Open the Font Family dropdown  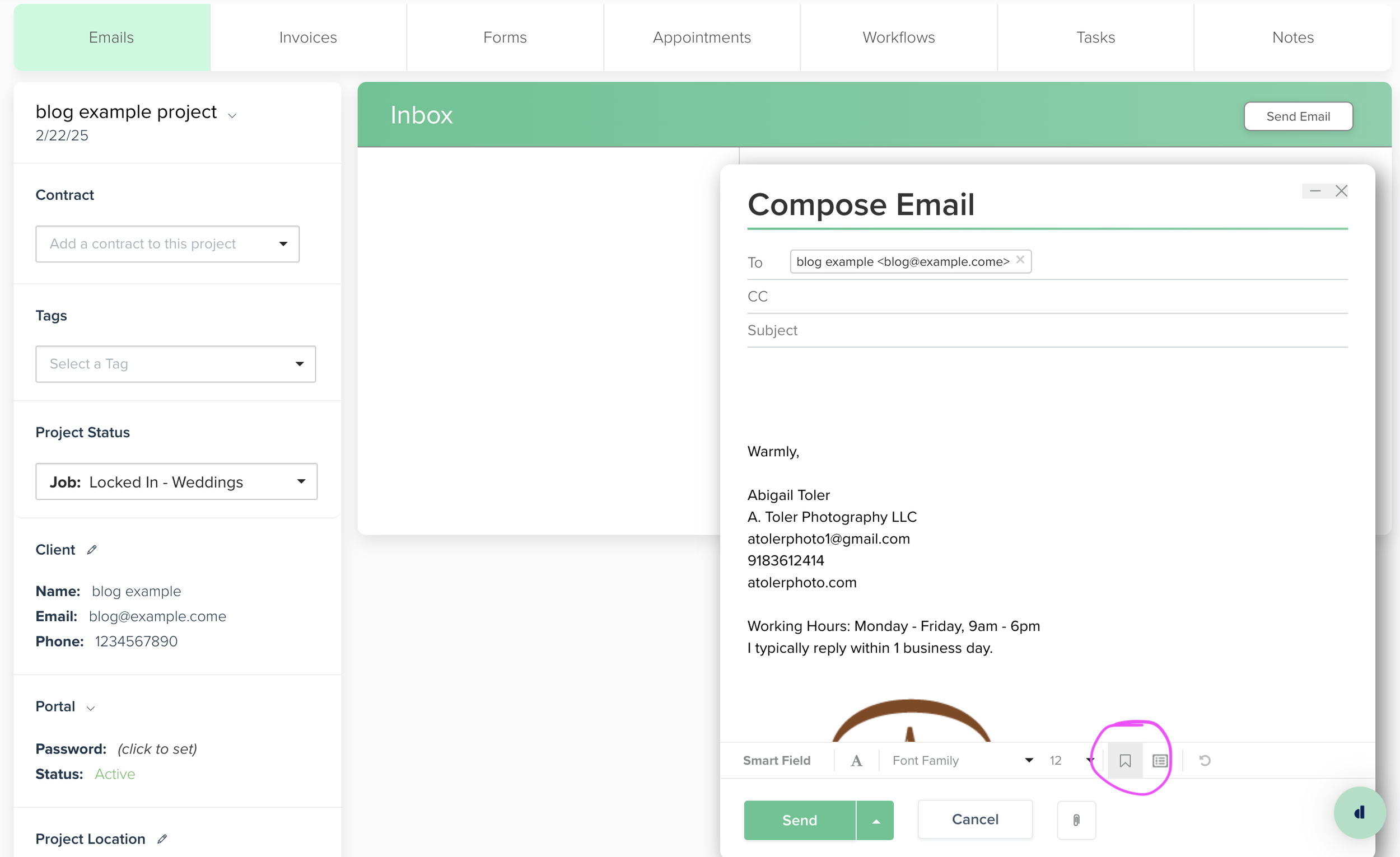tap(962, 761)
